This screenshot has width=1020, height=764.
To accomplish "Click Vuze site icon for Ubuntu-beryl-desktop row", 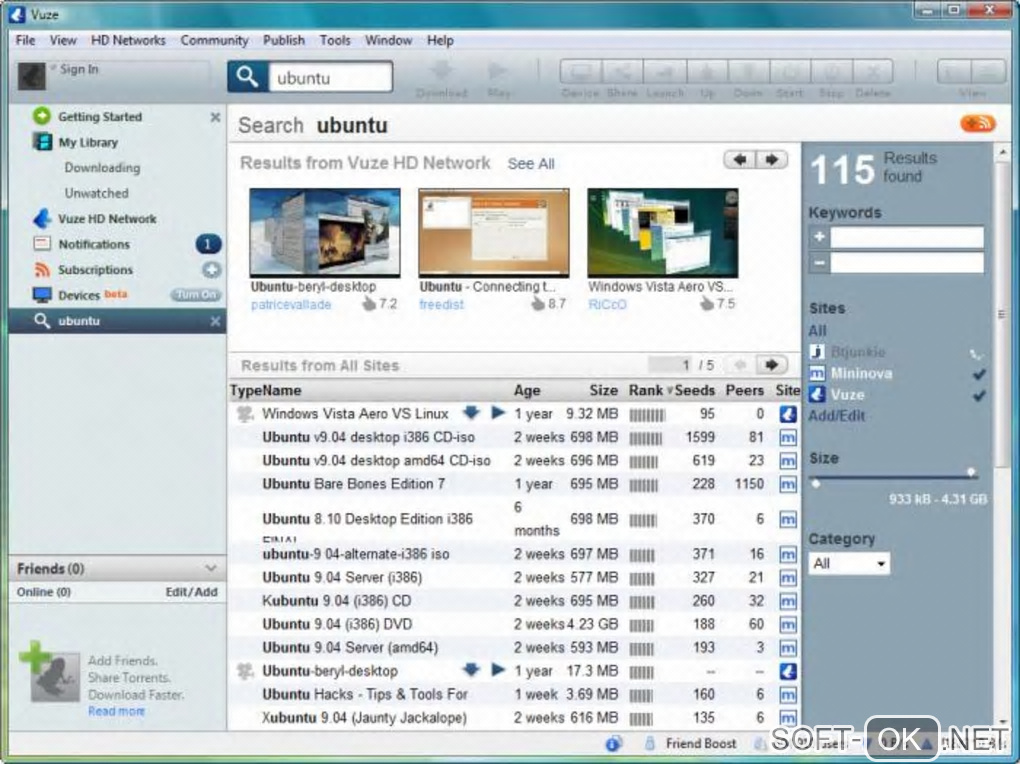I will 788,671.
